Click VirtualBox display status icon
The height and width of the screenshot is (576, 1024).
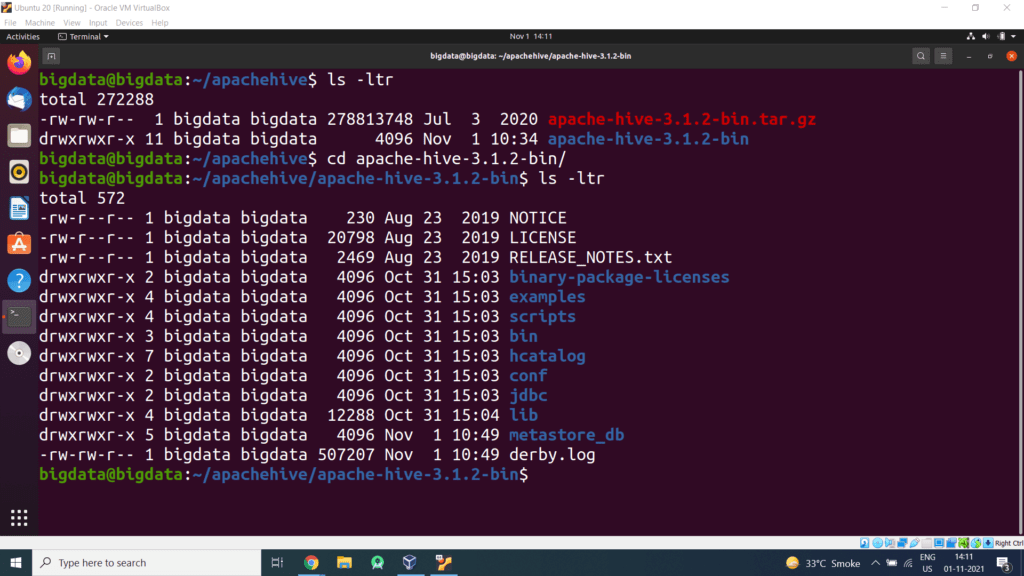coord(939,543)
